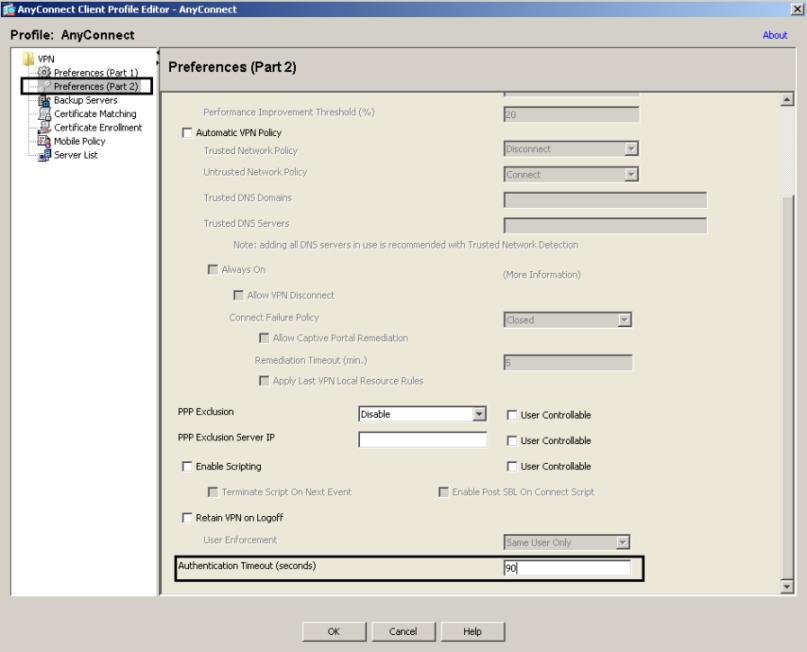Image resolution: width=807 pixels, height=652 pixels.
Task: Click the Server List icon
Action: click(x=45, y=155)
